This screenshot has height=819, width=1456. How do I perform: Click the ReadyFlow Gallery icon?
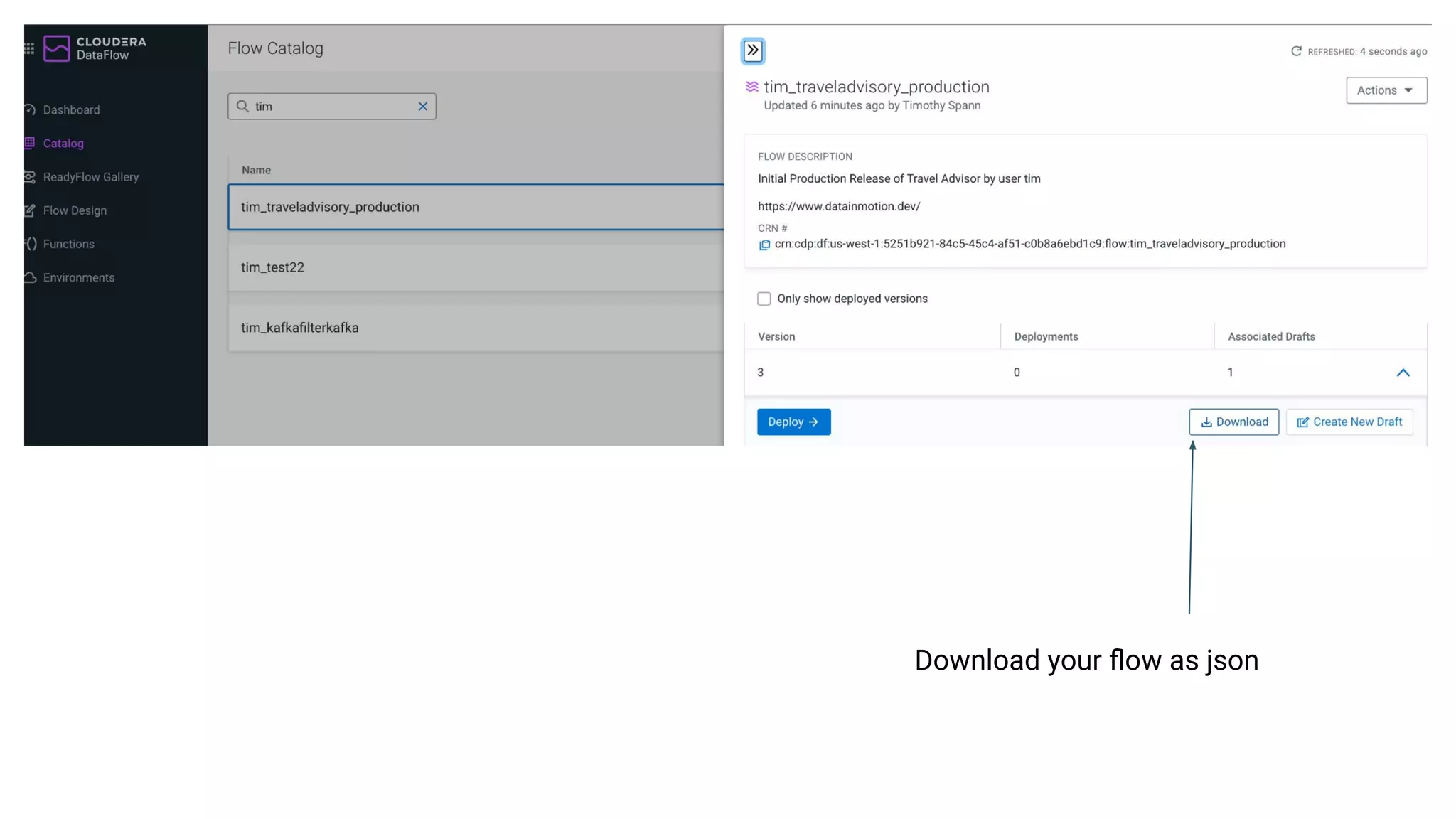[30, 177]
